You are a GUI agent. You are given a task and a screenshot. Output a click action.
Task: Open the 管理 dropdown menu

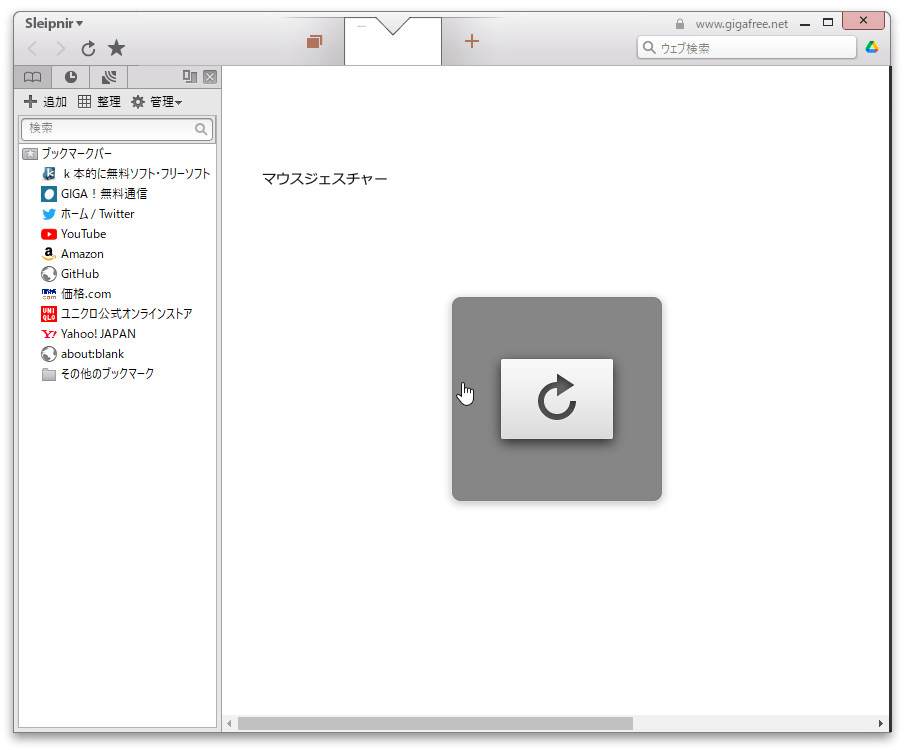tap(156, 102)
